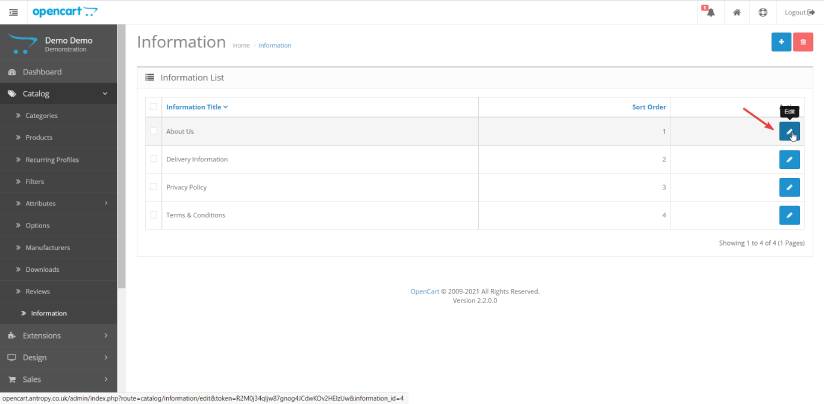Click the Logout link
This screenshot has height=404, width=824.
coord(799,12)
